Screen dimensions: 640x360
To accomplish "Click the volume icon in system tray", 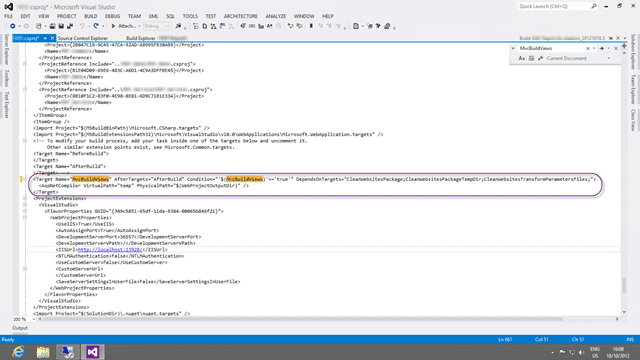I will (582, 352).
